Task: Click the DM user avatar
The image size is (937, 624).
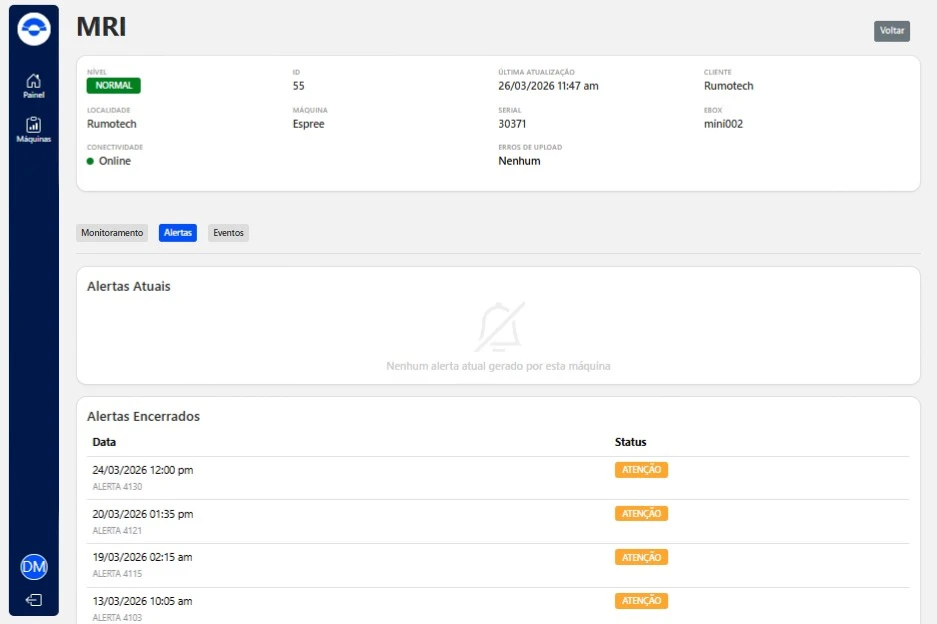Action: [x=34, y=567]
